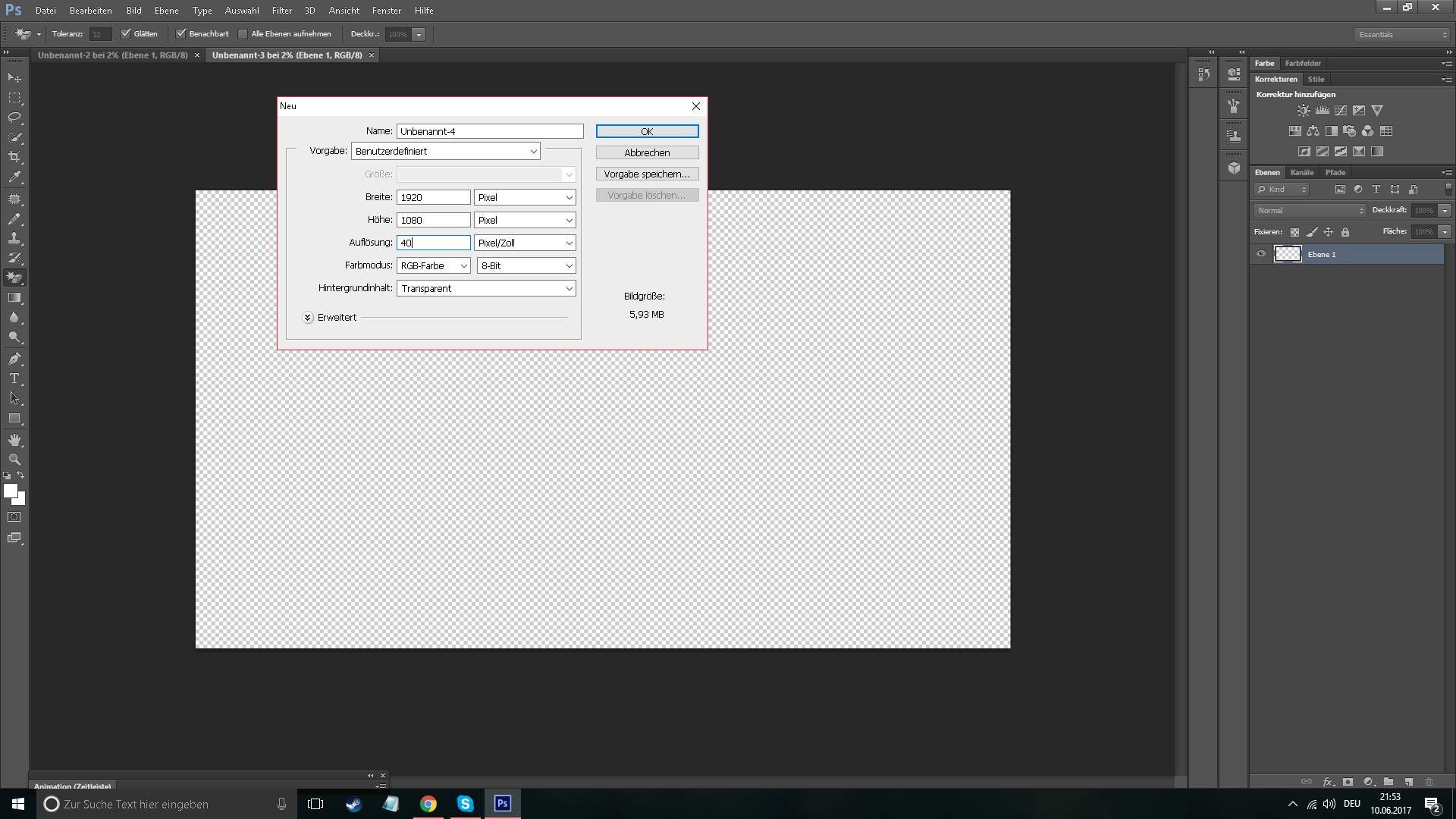Click the Abbrechen button
The height and width of the screenshot is (819, 1456).
coord(647,153)
